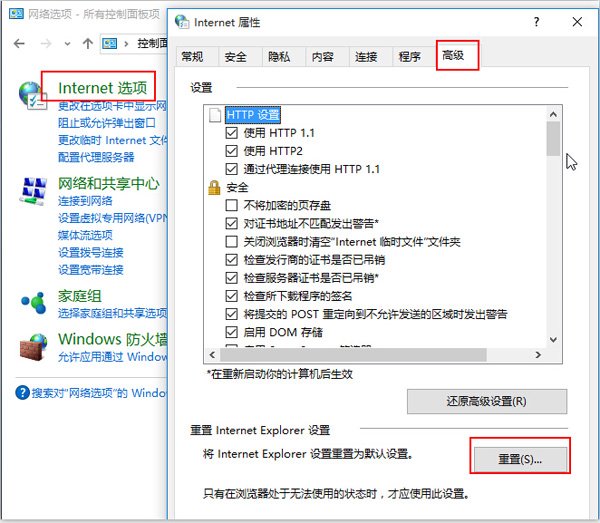This screenshot has height=523, width=600.
Task: Click the question mark help button in dialog
Action: [x=536, y=21]
